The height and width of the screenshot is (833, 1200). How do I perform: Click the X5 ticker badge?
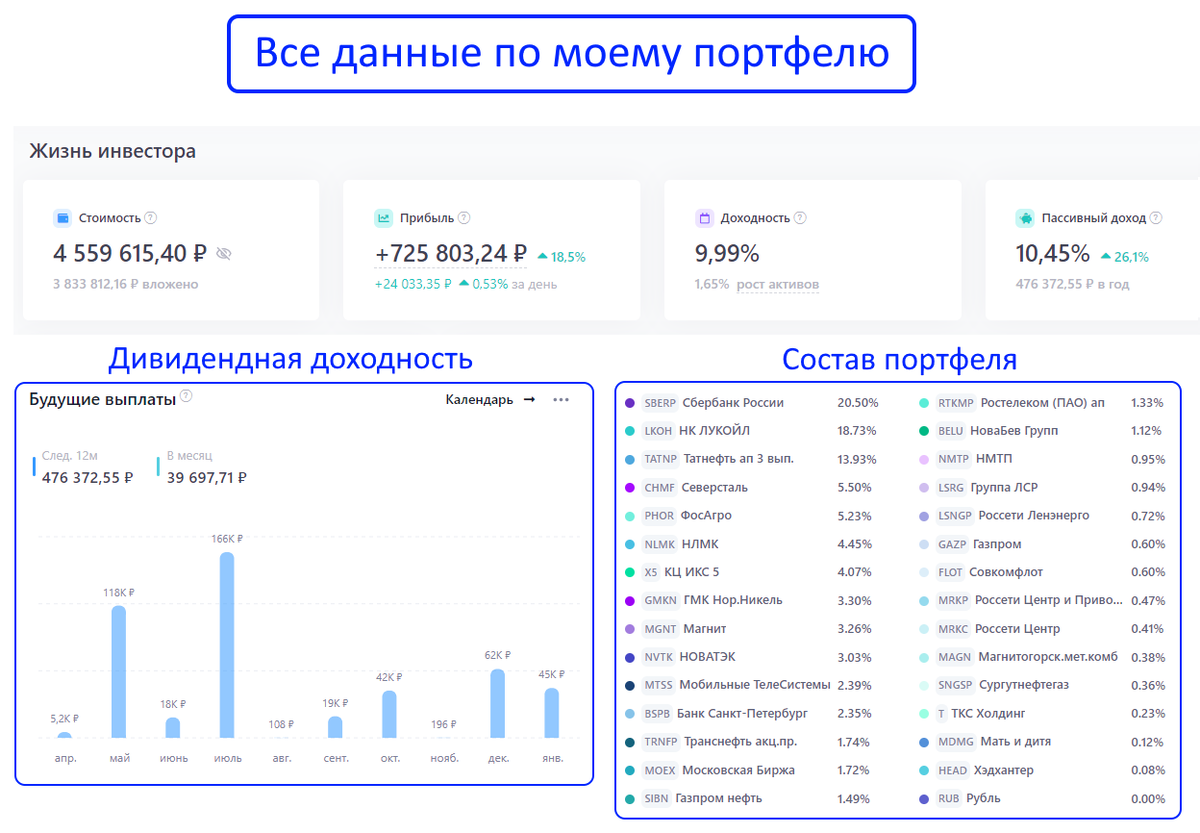(651, 573)
